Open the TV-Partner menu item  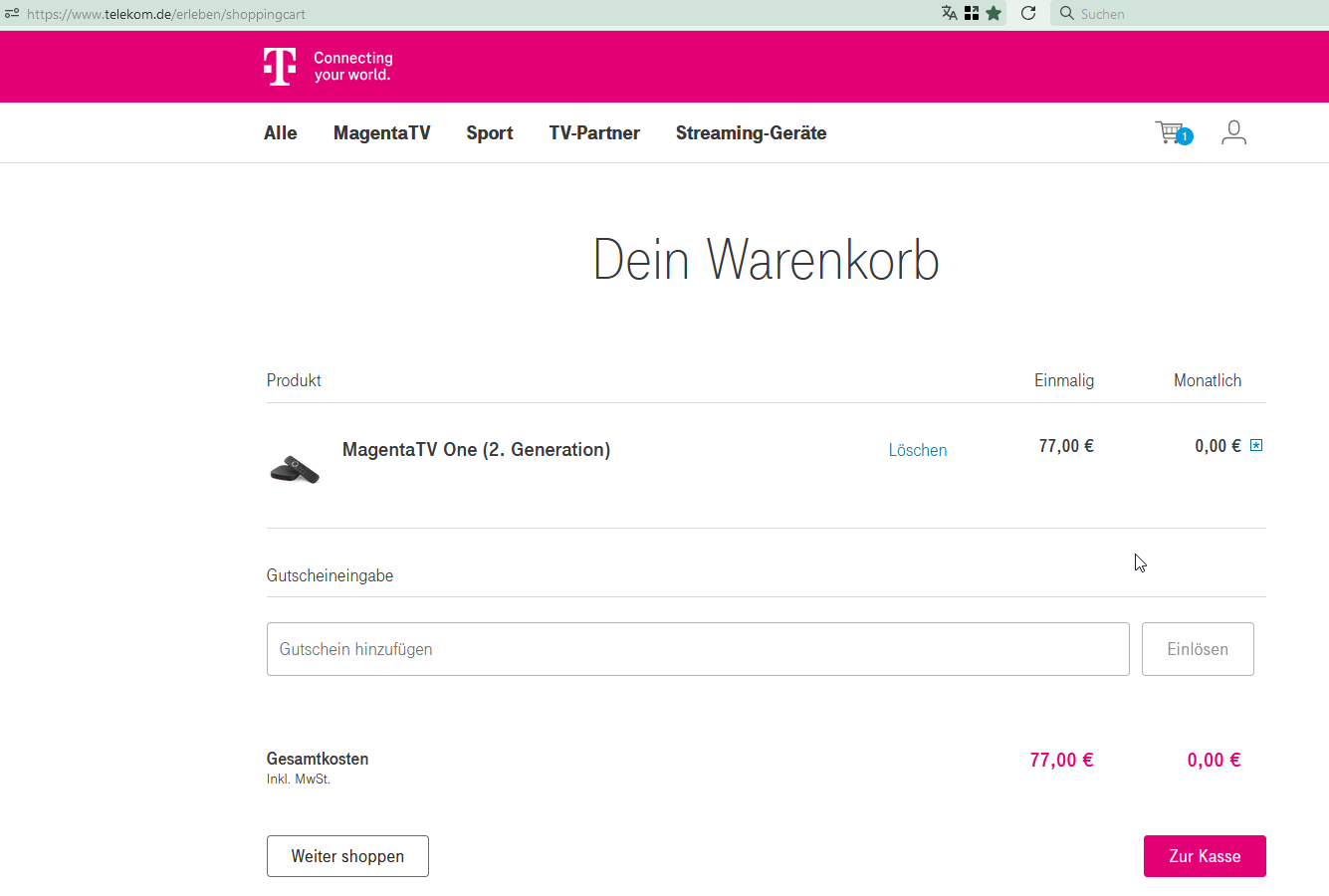594,133
